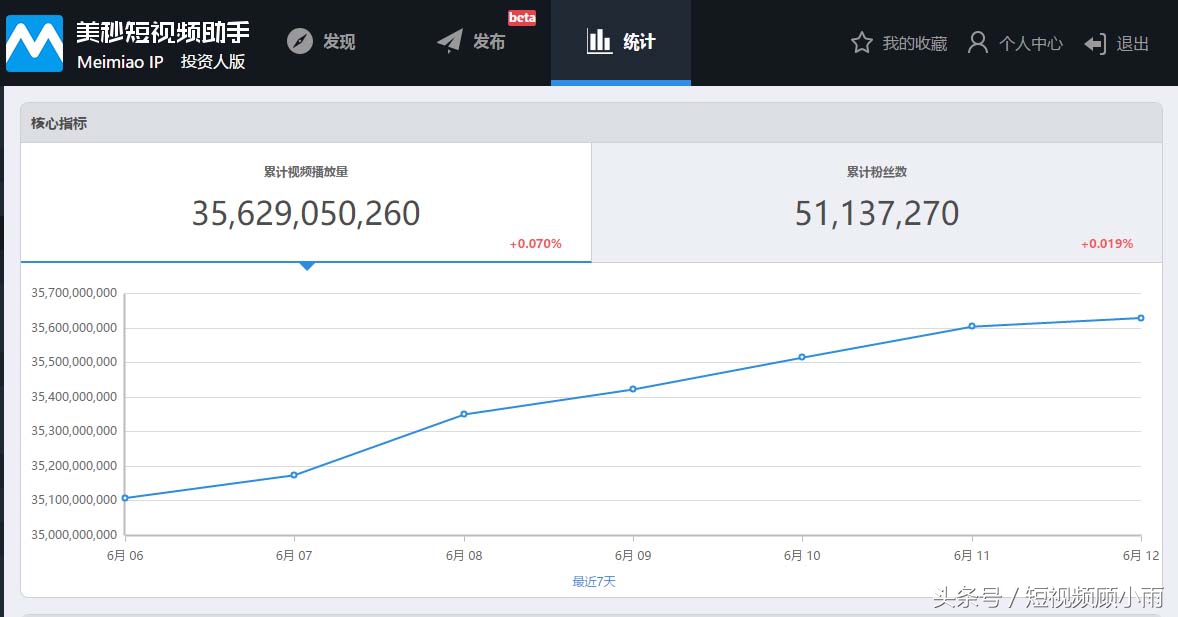Click the 6月 06 data point on chart
This screenshot has height=617, width=1178.
(125, 498)
